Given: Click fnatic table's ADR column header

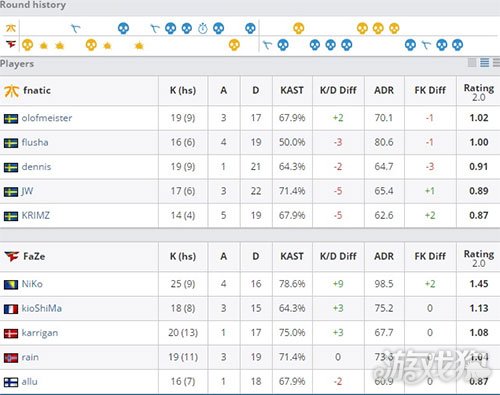Looking at the screenshot, I should pyautogui.click(x=384, y=90).
